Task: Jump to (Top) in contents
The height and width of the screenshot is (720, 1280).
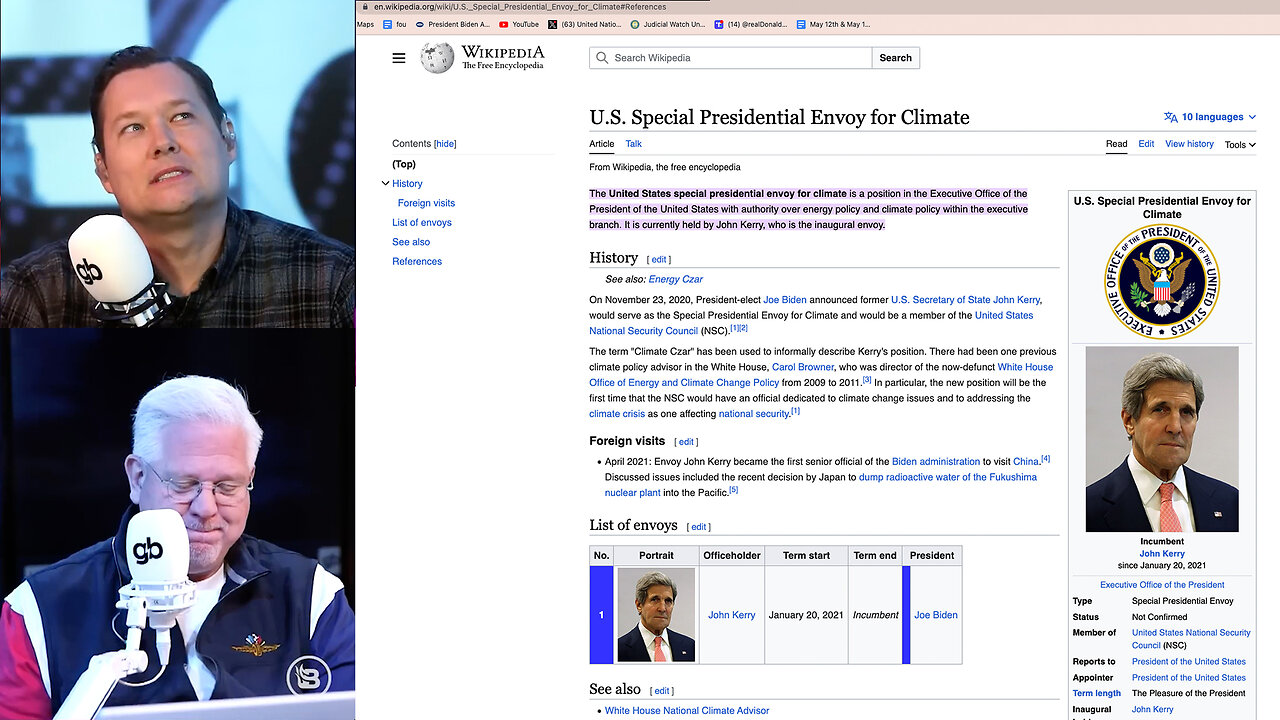Action: point(404,164)
